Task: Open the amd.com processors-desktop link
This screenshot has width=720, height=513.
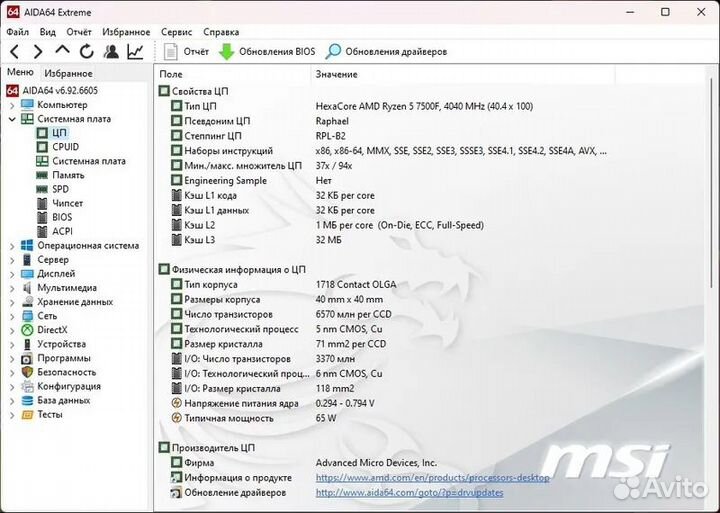Action: (433, 478)
